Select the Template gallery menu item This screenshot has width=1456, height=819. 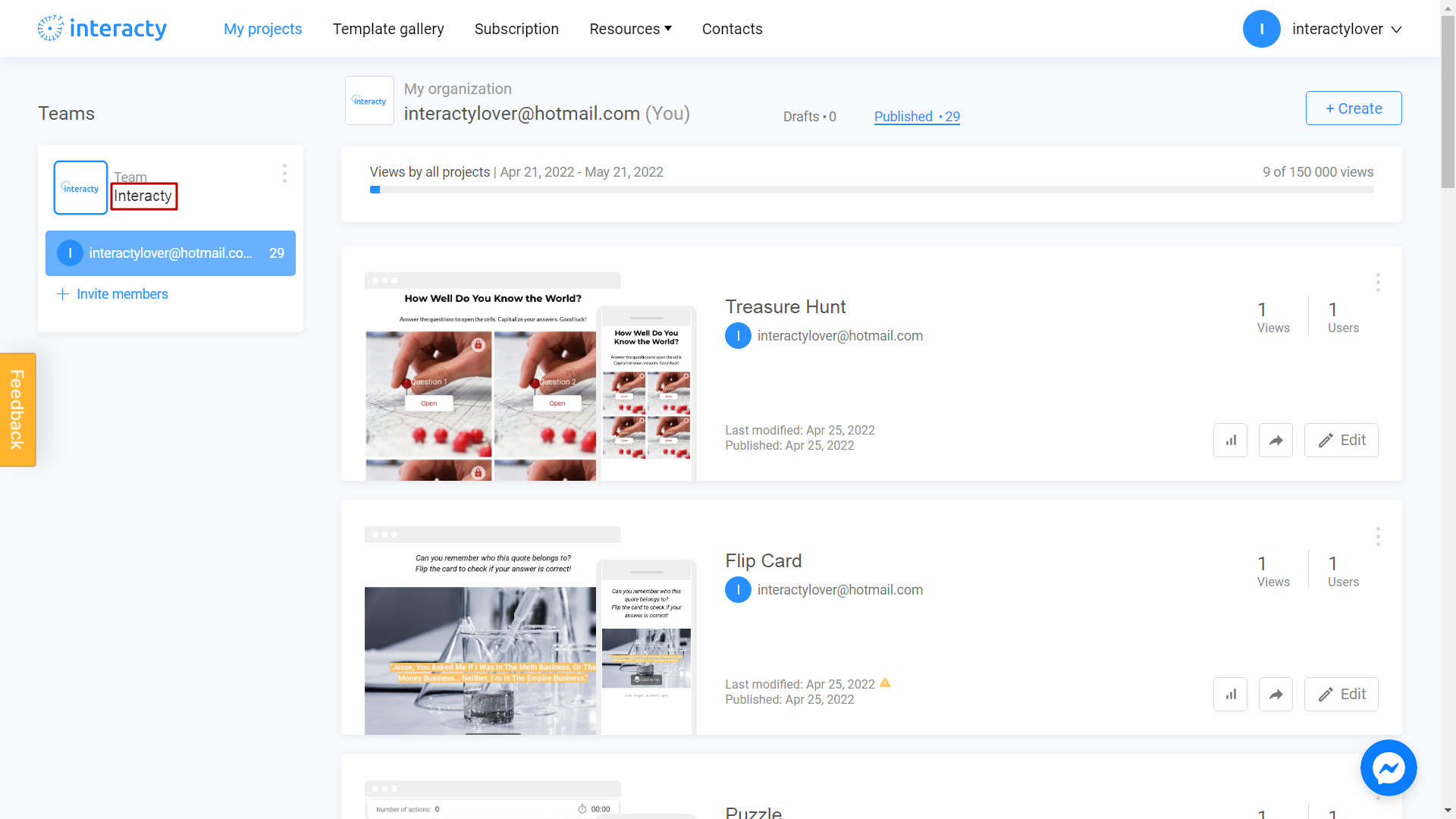point(388,29)
